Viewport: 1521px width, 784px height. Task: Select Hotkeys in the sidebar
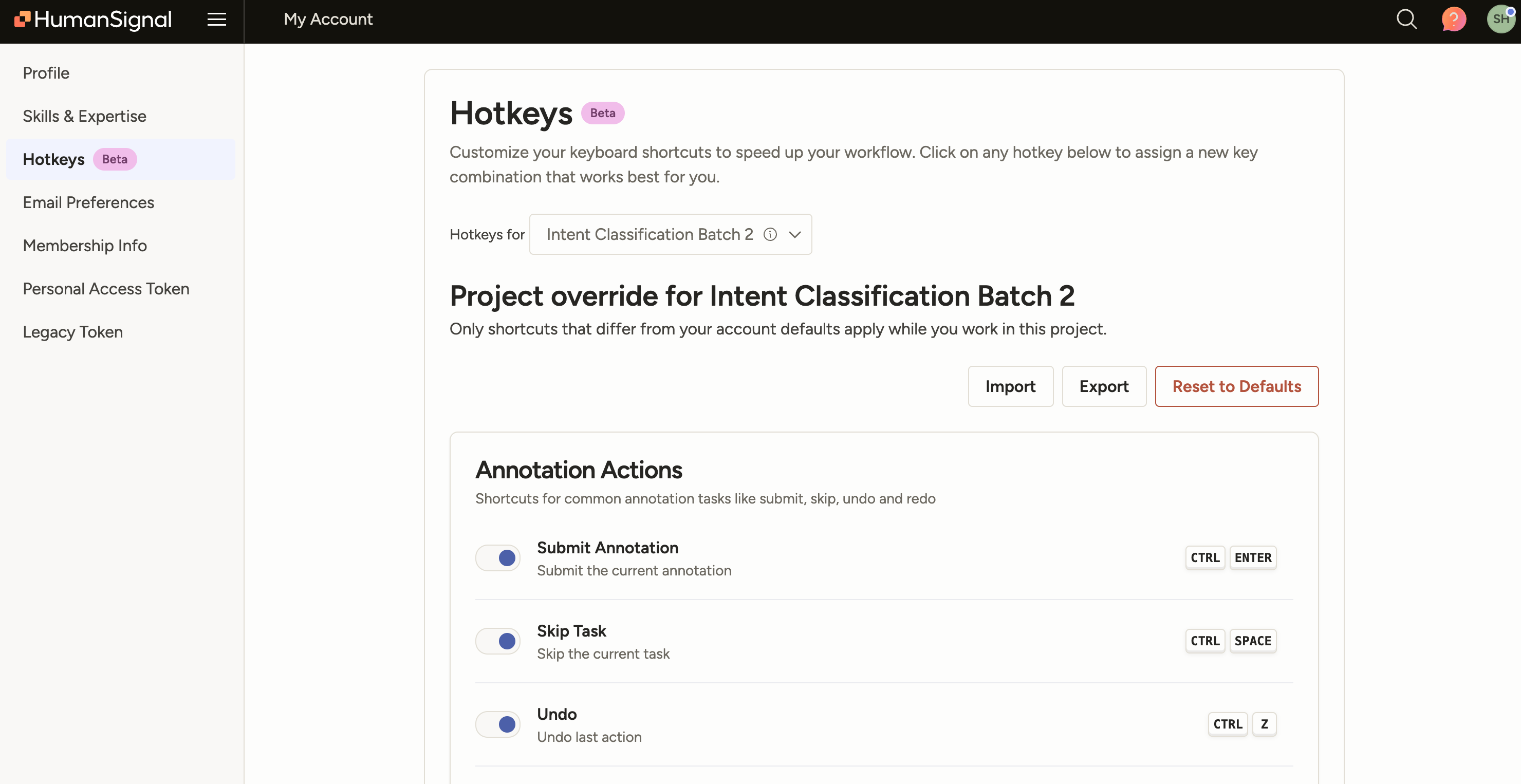click(120, 159)
